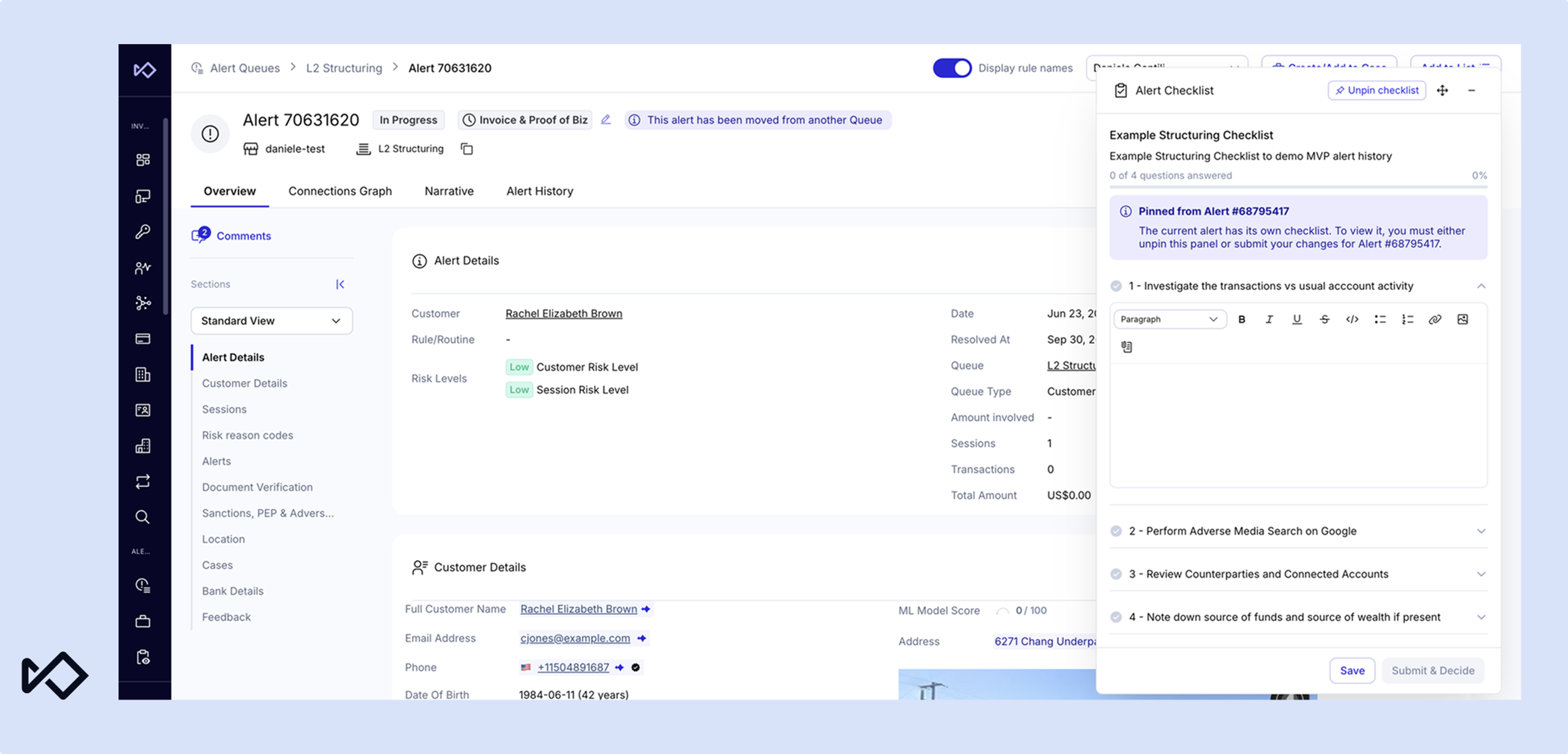Click the edit pencil next to alert tag
This screenshot has width=1568, height=754.
tap(606, 119)
